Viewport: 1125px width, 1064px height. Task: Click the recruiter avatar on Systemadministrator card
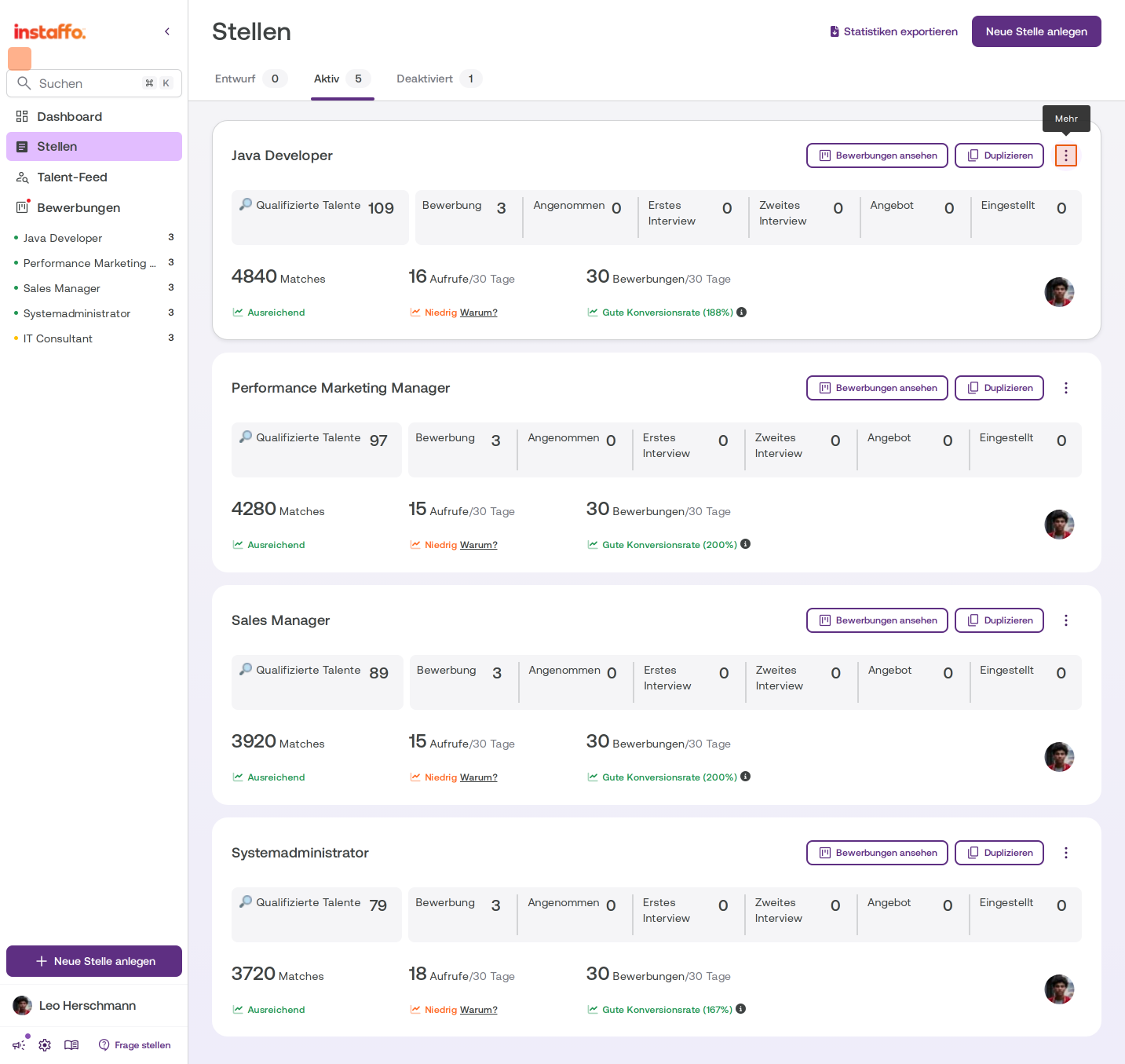pyautogui.click(x=1059, y=989)
